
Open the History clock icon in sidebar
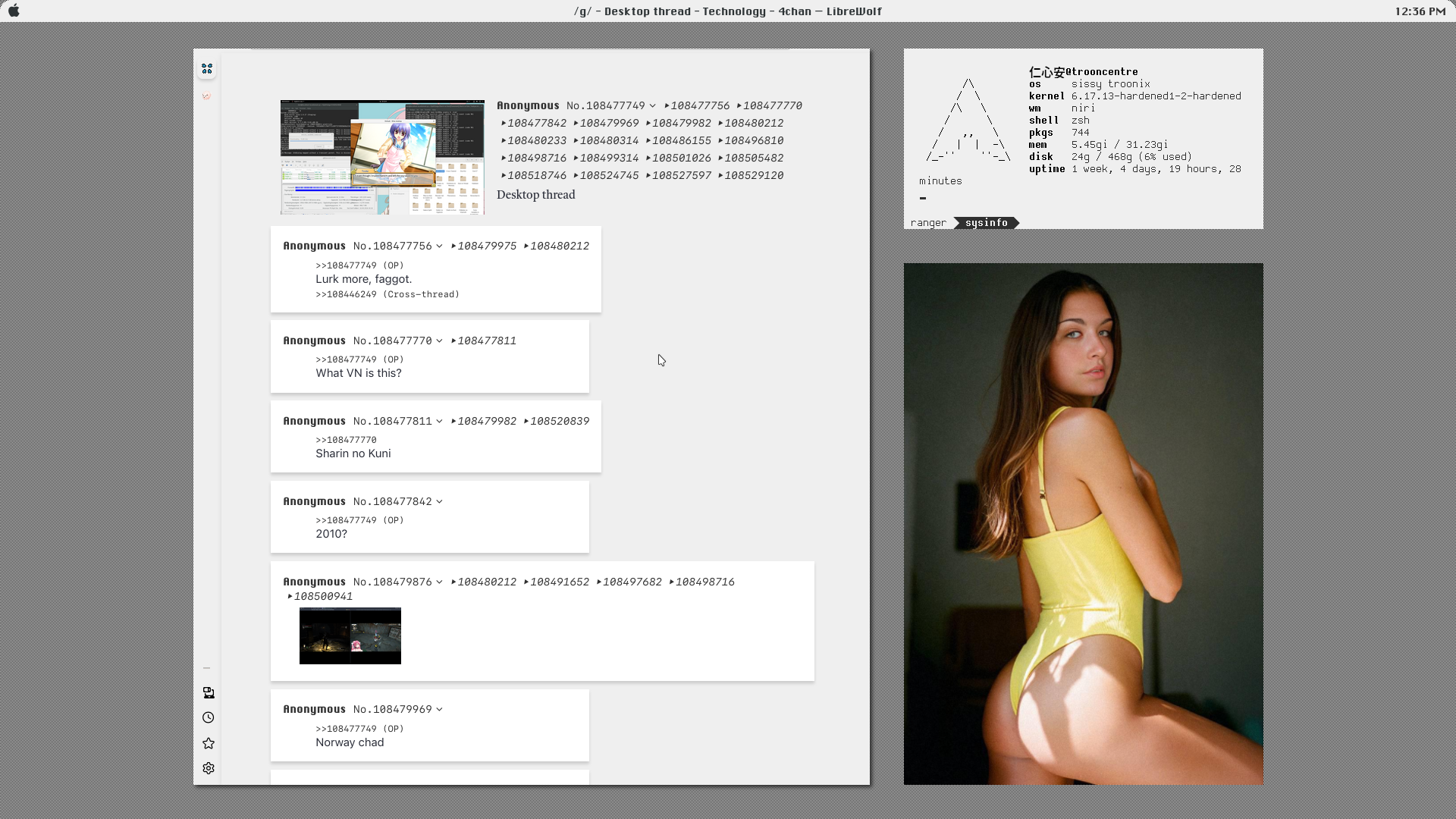(x=209, y=717)
